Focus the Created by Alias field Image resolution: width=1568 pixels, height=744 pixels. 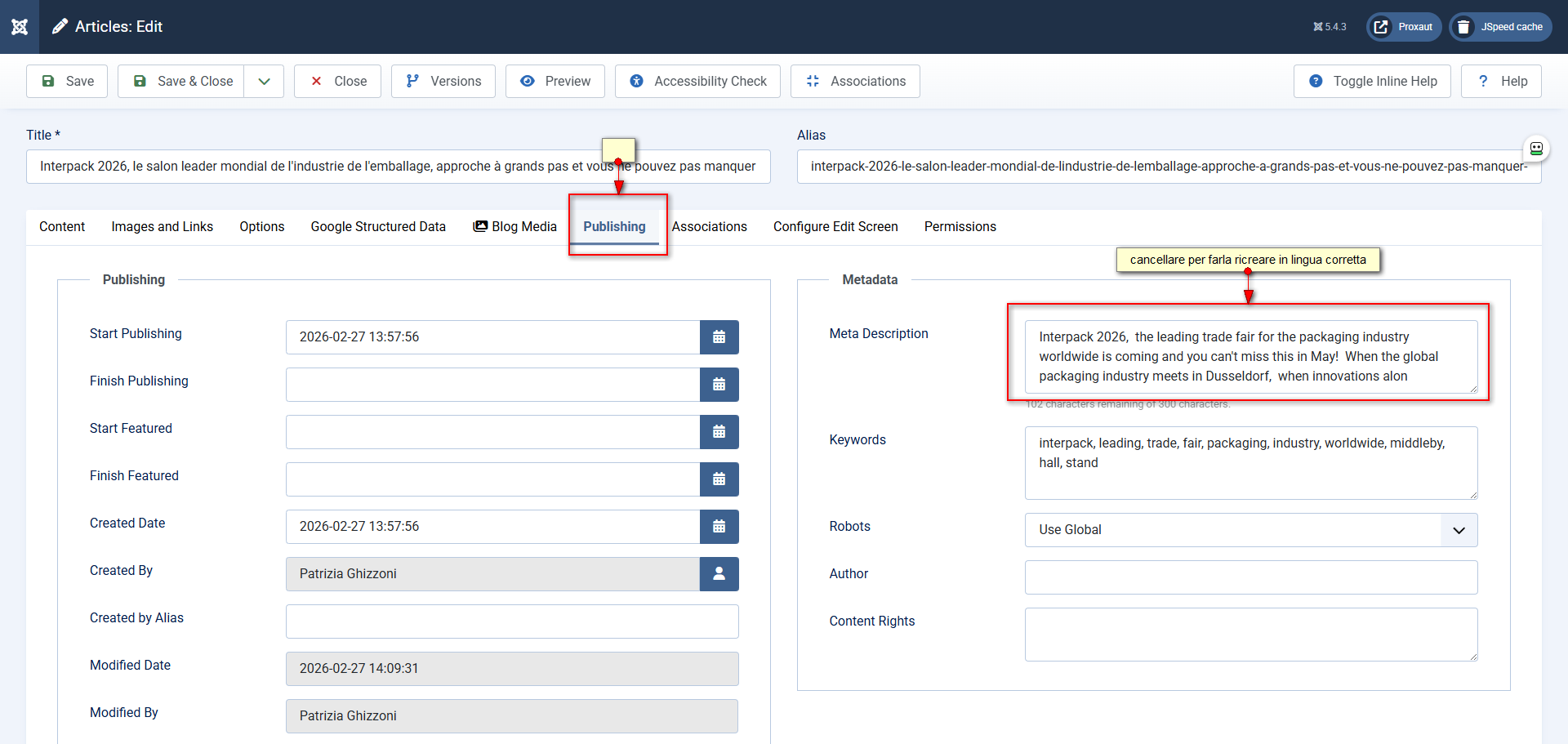tap(512, 621)
